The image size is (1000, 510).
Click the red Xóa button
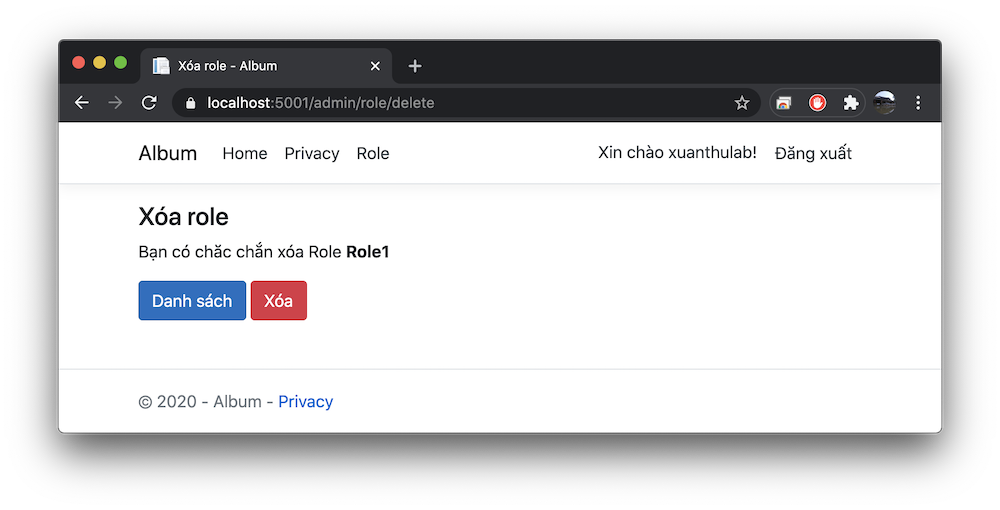[279, 300]
